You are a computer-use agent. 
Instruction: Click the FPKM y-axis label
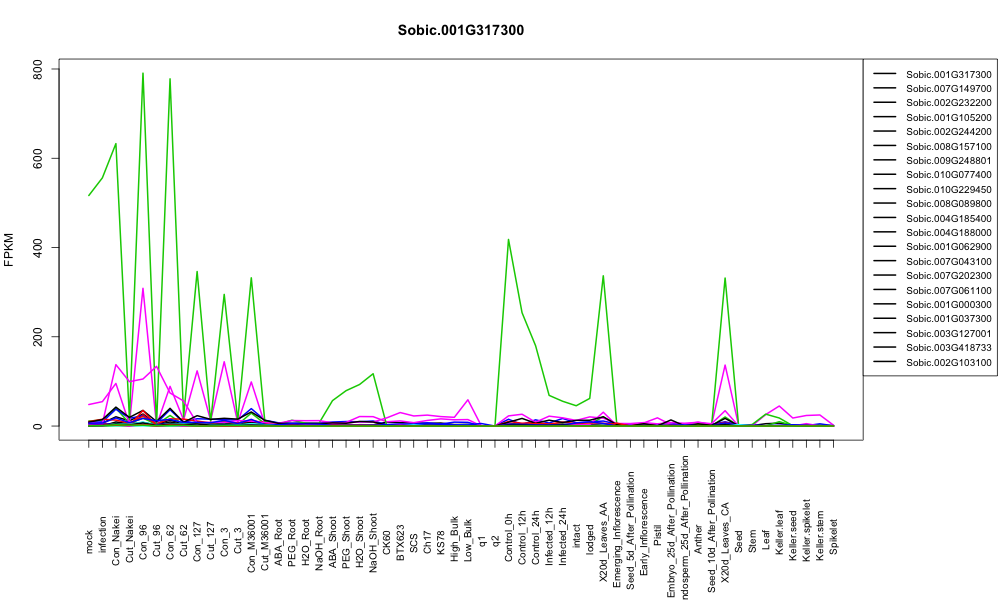(x=9, y=250)
